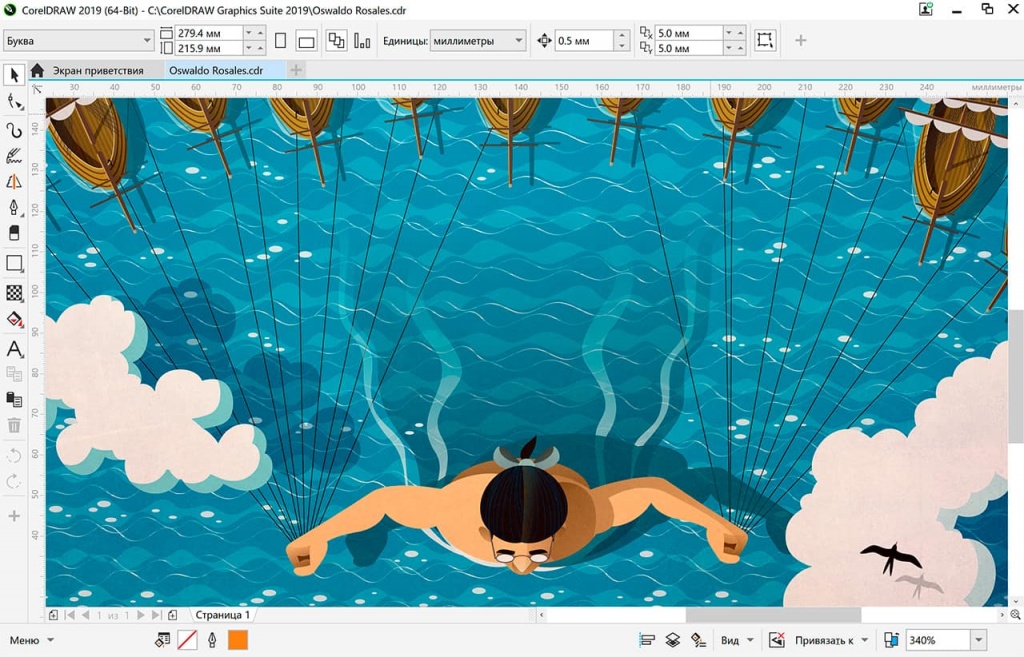Select the Shape node-editing tool

click(x=14, y=101)
